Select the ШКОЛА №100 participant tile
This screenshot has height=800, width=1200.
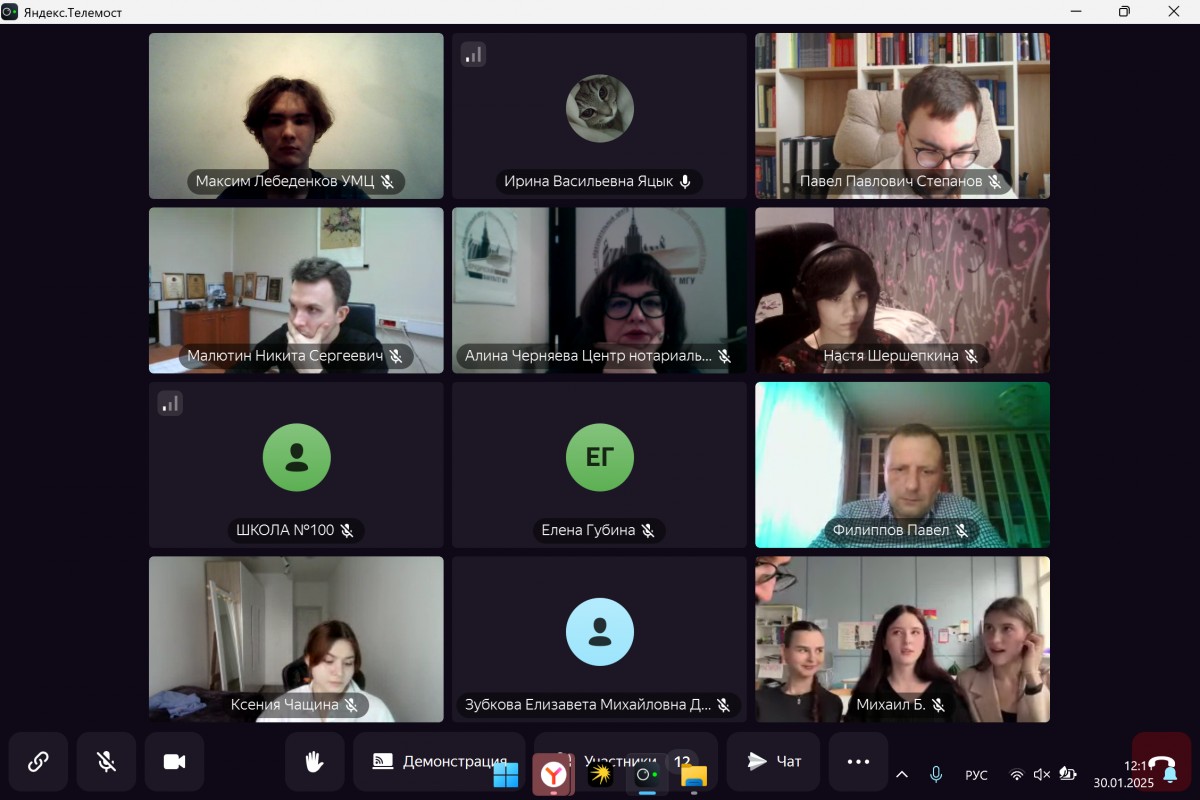(296, 465)
